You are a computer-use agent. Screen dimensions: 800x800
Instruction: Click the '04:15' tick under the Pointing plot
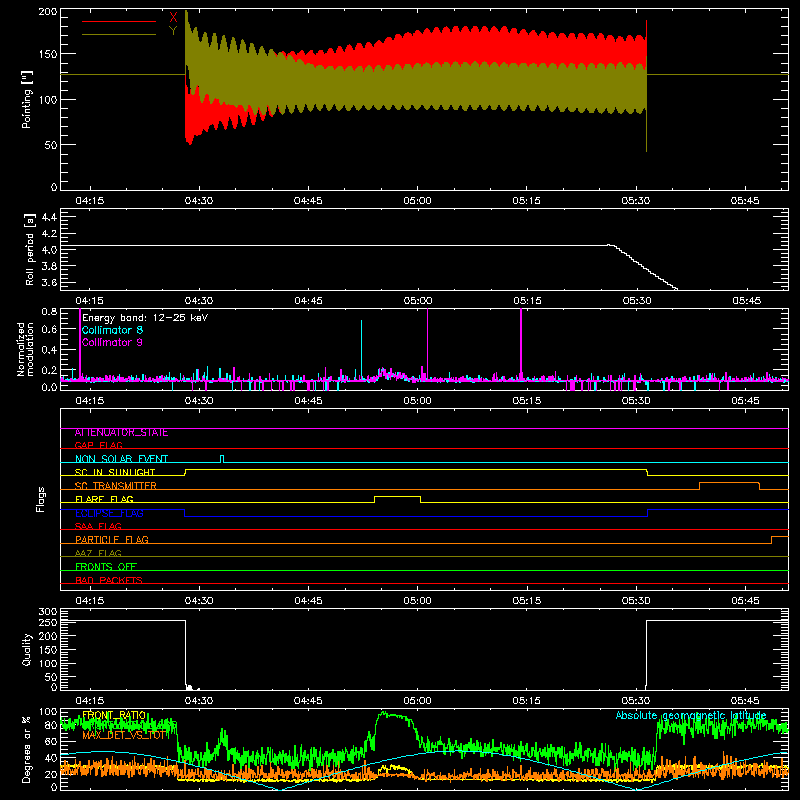coord(90,201)
